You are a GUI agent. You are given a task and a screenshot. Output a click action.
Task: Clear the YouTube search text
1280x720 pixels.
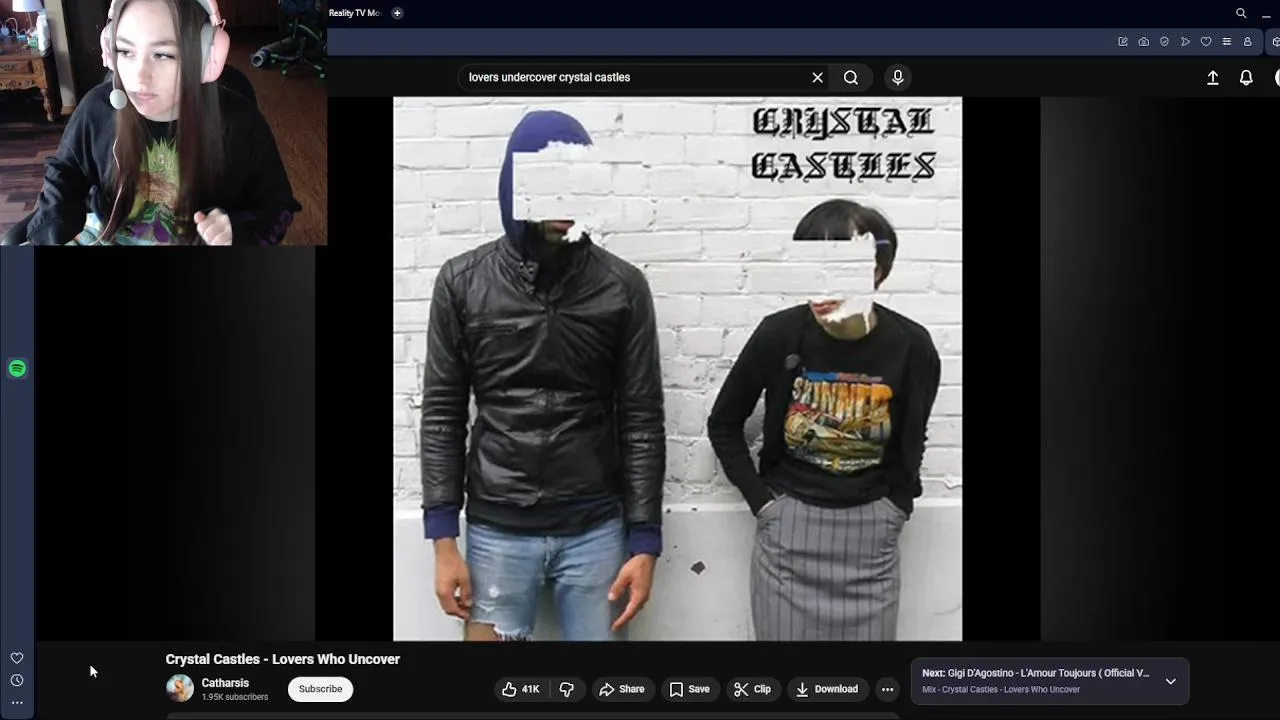(817, 77)
